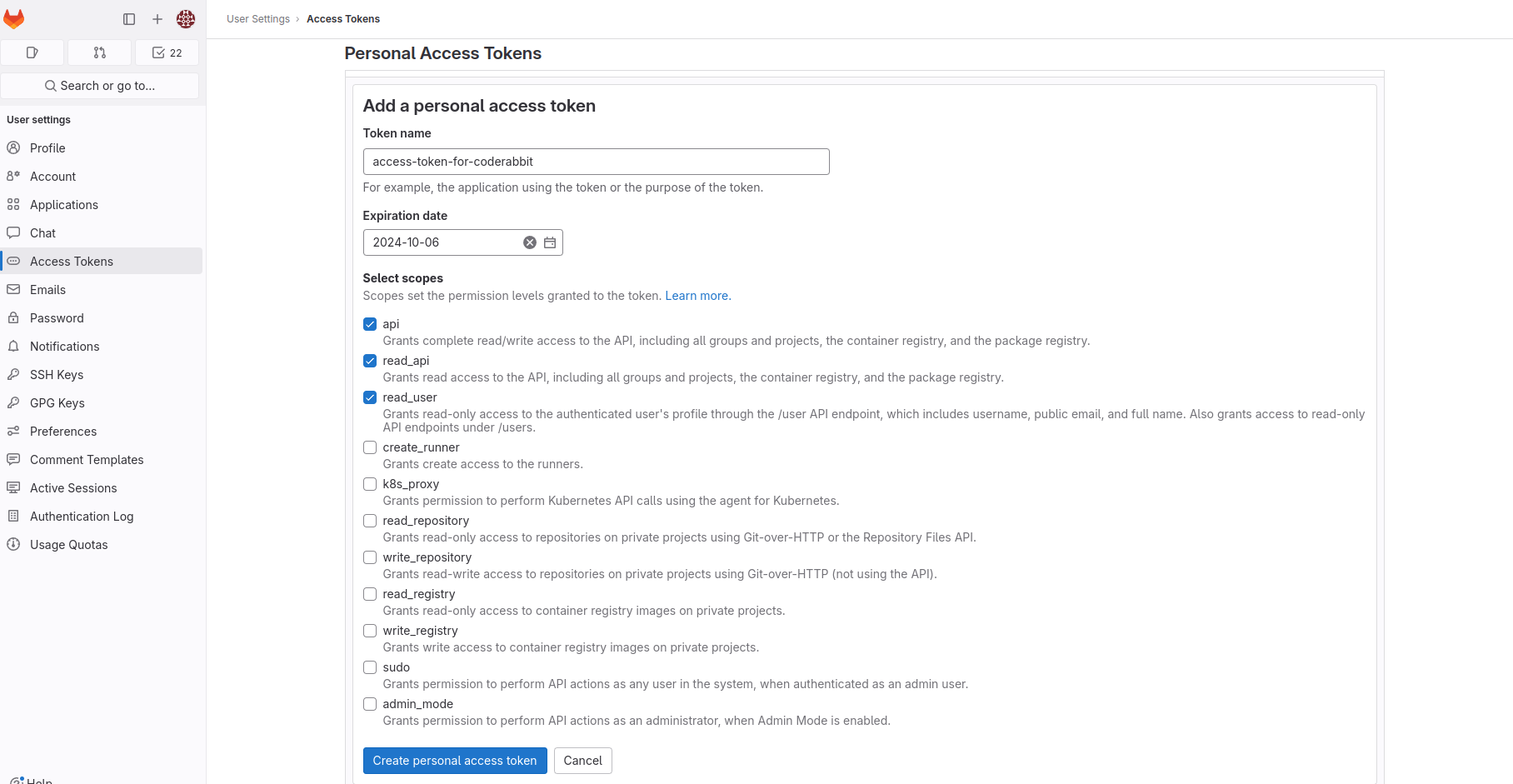Open Issues from the top sidebar icon
Viewport: 1513px width, 784px height.
32,52
